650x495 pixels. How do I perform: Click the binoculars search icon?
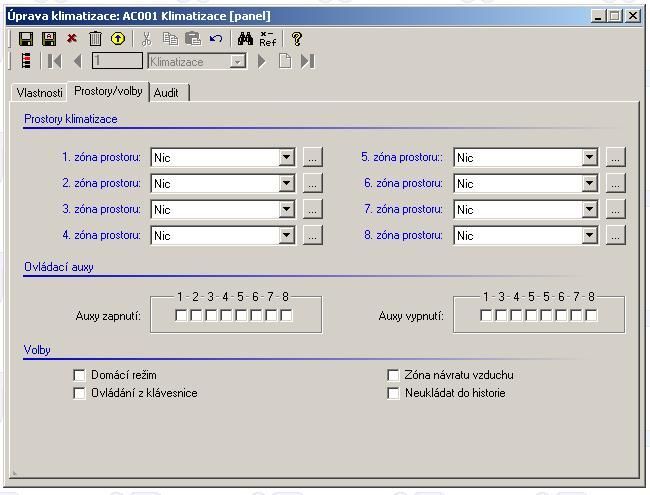(x=245, y=39)
